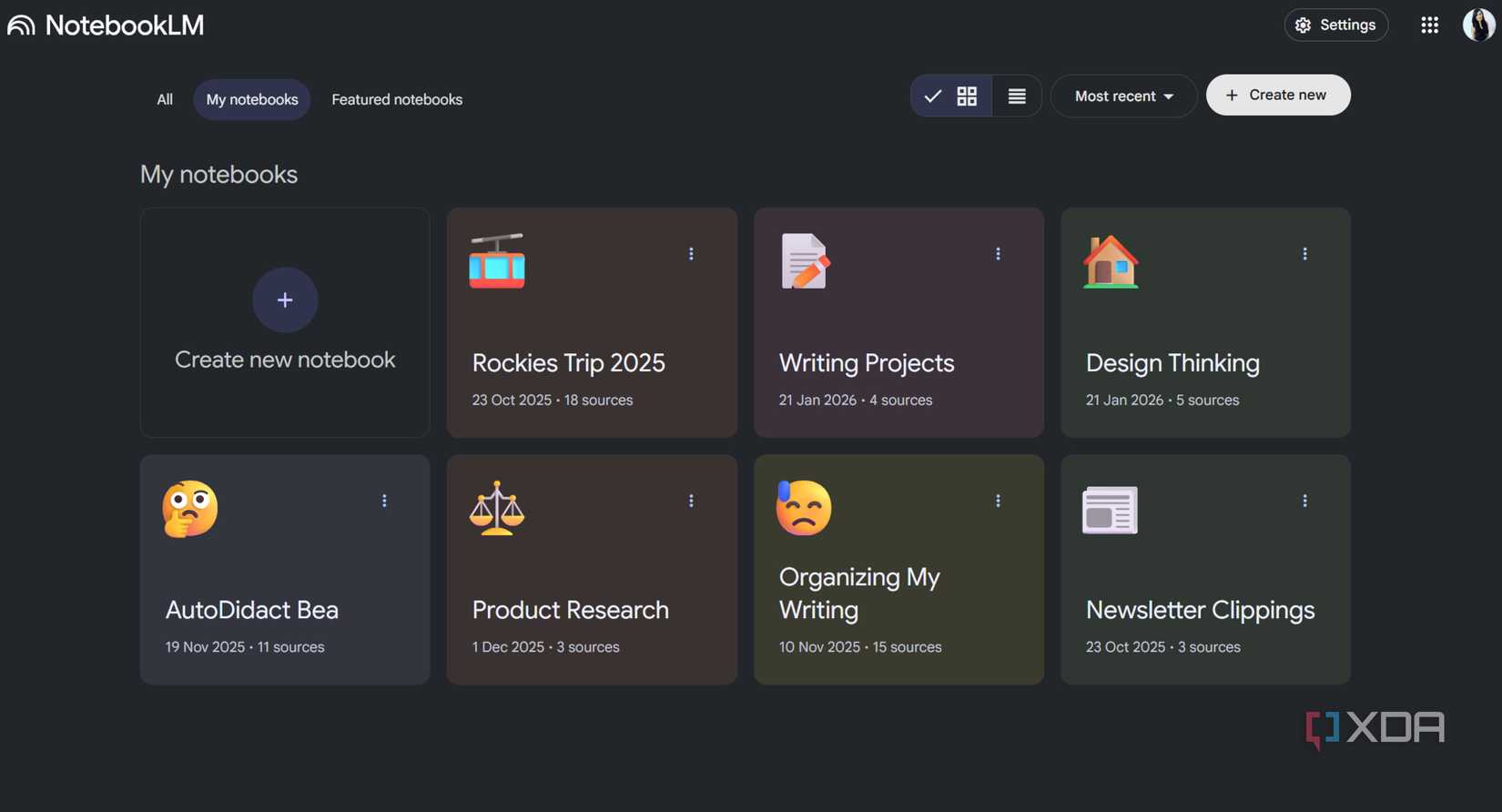Open the Rockies Trip 2025 notebook title
1502x812 pixels.
click(x=568, y=362)
